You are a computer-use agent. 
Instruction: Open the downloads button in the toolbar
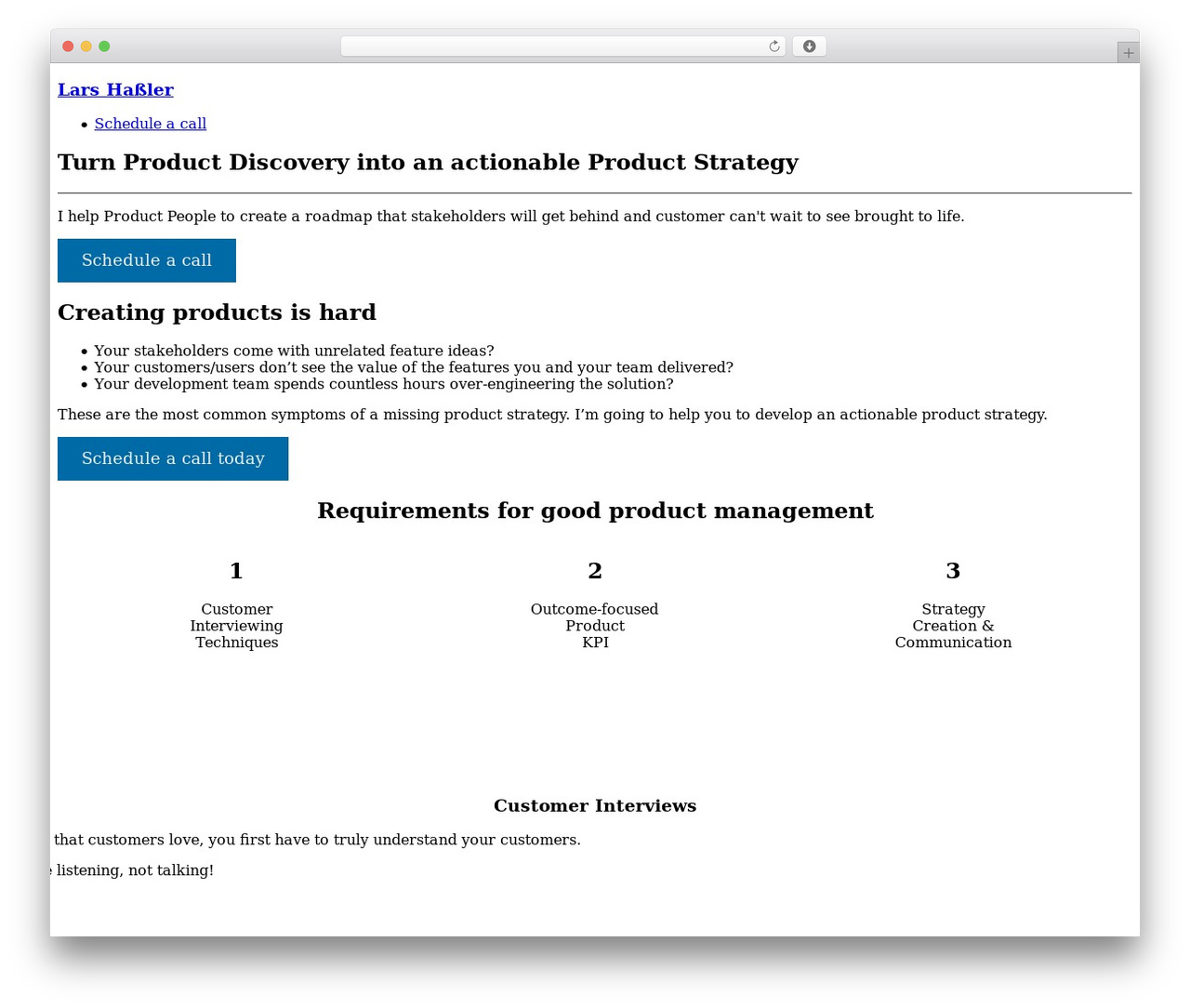click(x=809, y=46)
